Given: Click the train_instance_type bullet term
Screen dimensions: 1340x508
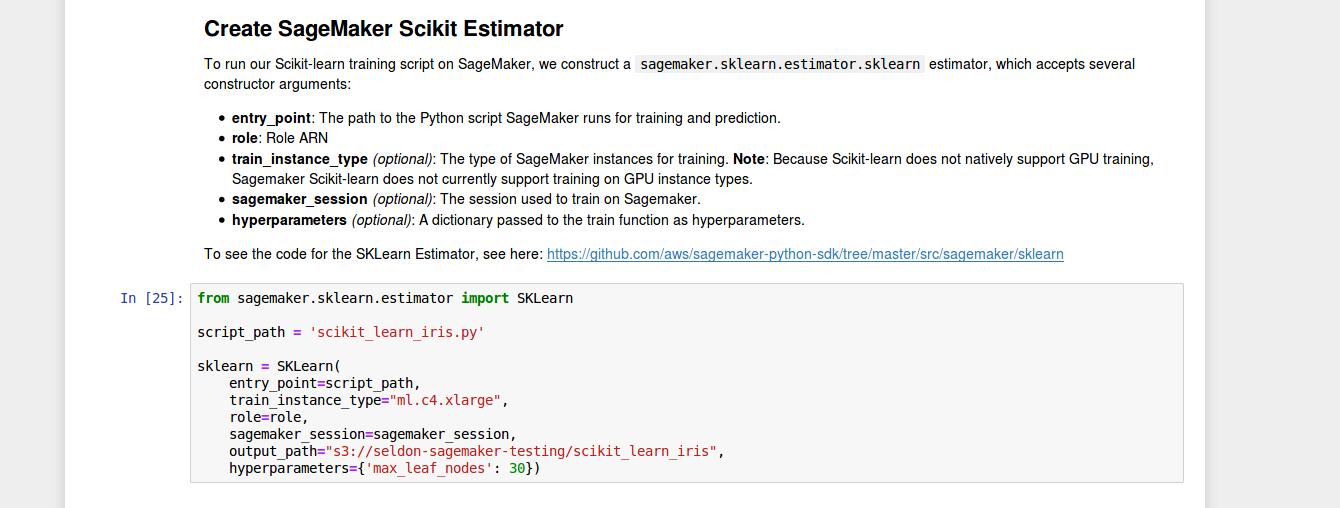Looking at the screenshot, I should click(x=299, y=159).
